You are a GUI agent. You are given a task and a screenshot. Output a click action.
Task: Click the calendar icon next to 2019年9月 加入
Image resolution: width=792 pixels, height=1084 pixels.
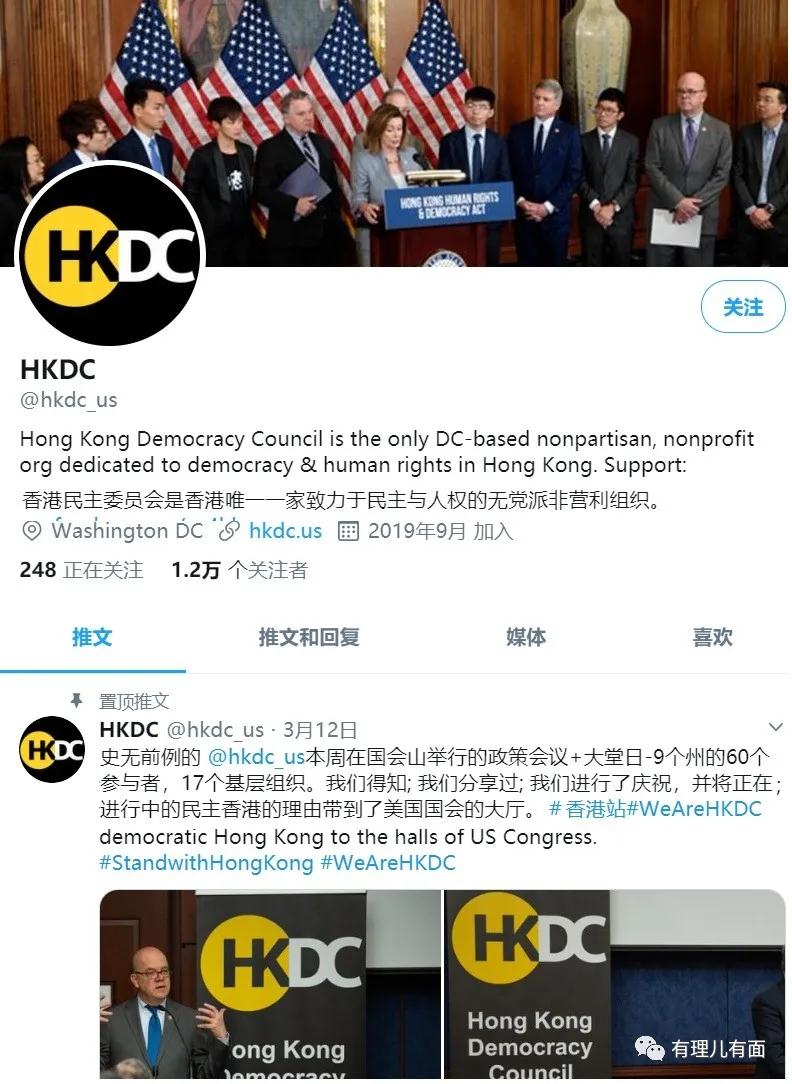click(x=348, y=531)
